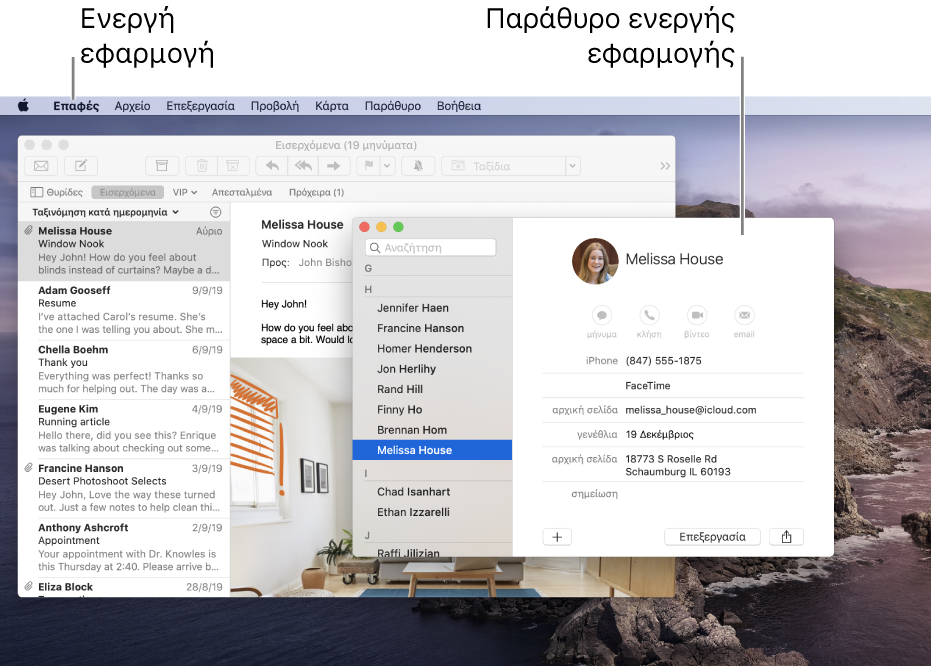Click email melissa_house@icloud.com
Viewport: 931px width, 668px height.
(691, 410)
